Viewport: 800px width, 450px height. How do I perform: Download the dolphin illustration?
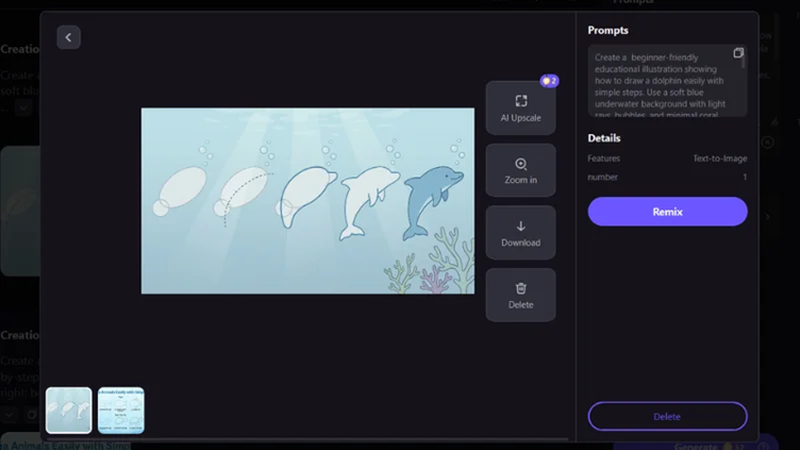(520, 233)
